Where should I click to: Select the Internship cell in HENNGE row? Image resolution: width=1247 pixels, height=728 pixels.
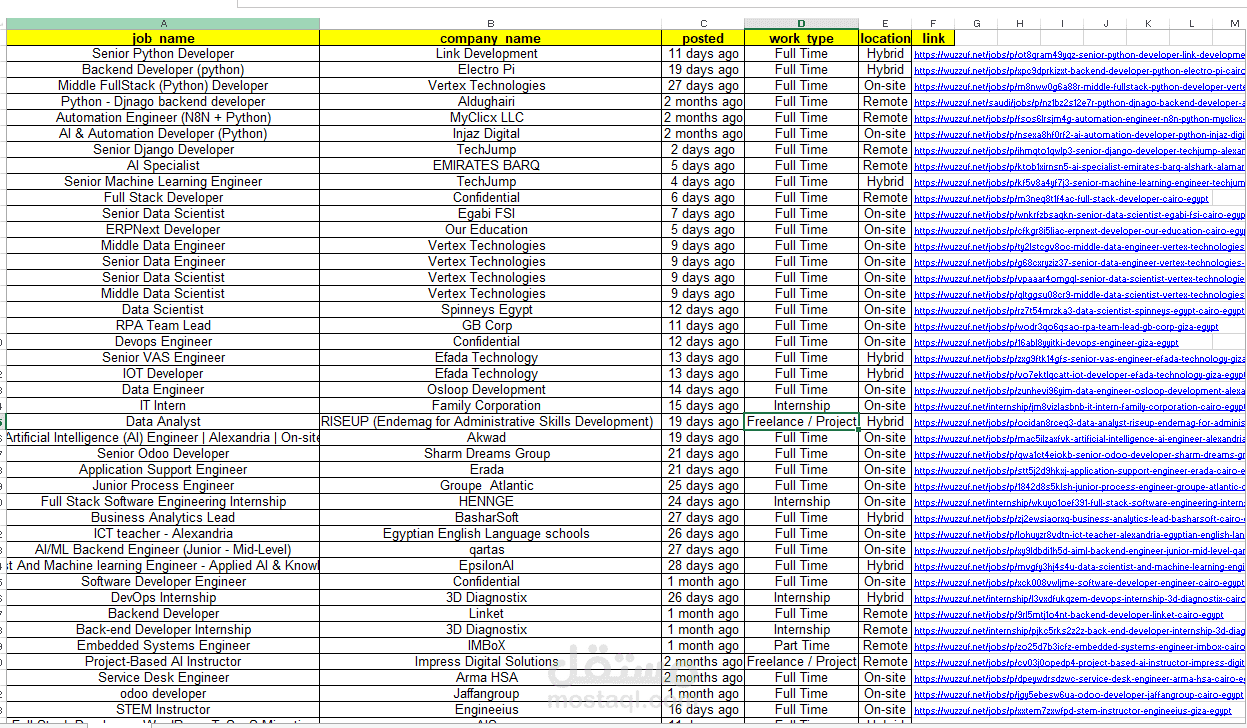801,502
